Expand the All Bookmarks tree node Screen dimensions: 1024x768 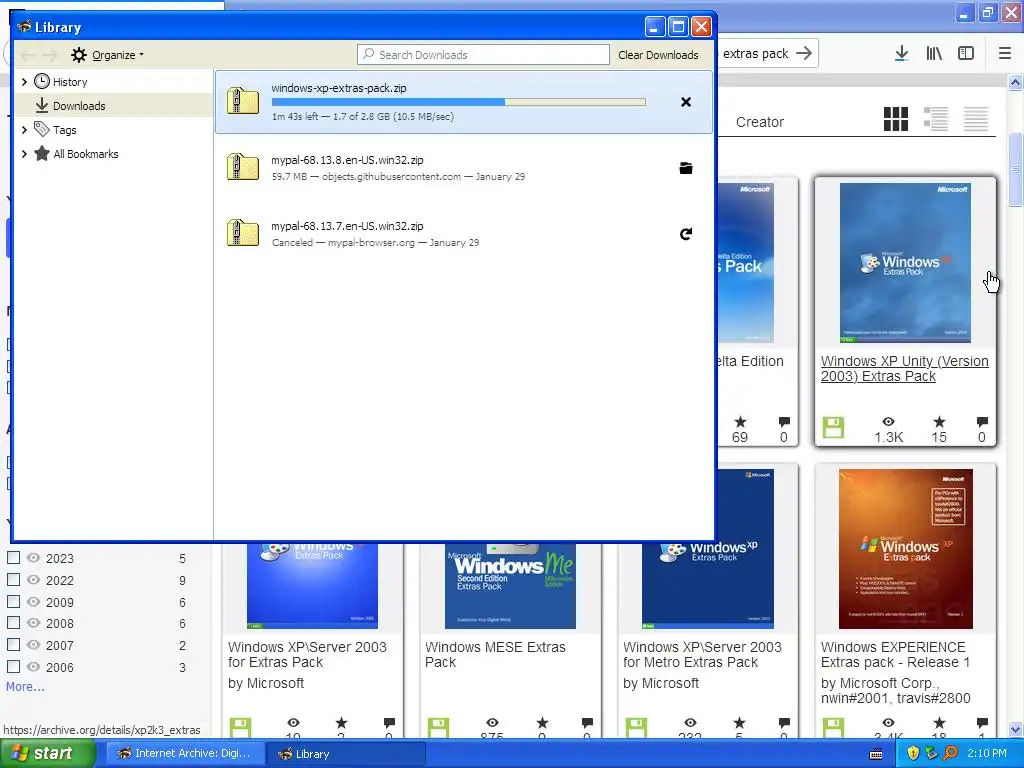coord(24,154)
